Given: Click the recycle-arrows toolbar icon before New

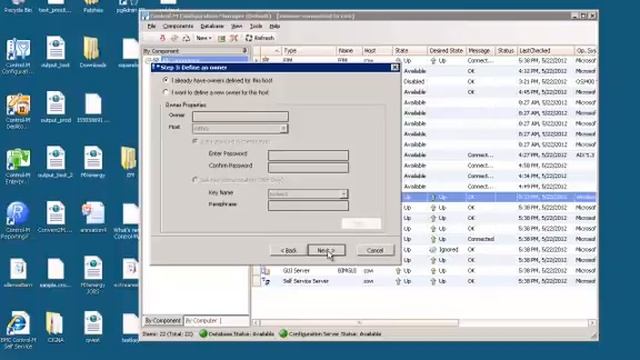Looking at the screenshot, I should (x=186, y=38).
